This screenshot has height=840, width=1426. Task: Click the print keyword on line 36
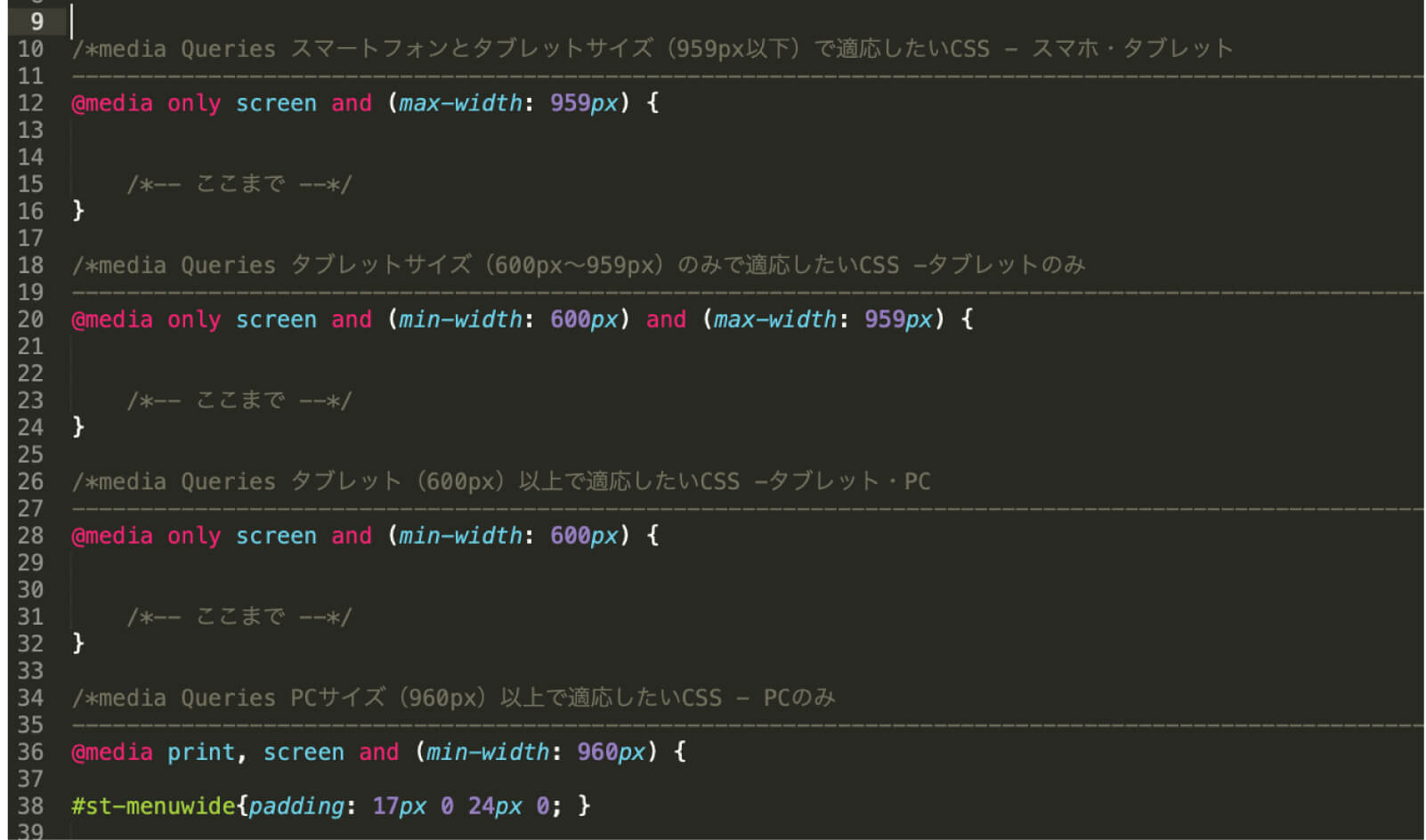(200, 752)
